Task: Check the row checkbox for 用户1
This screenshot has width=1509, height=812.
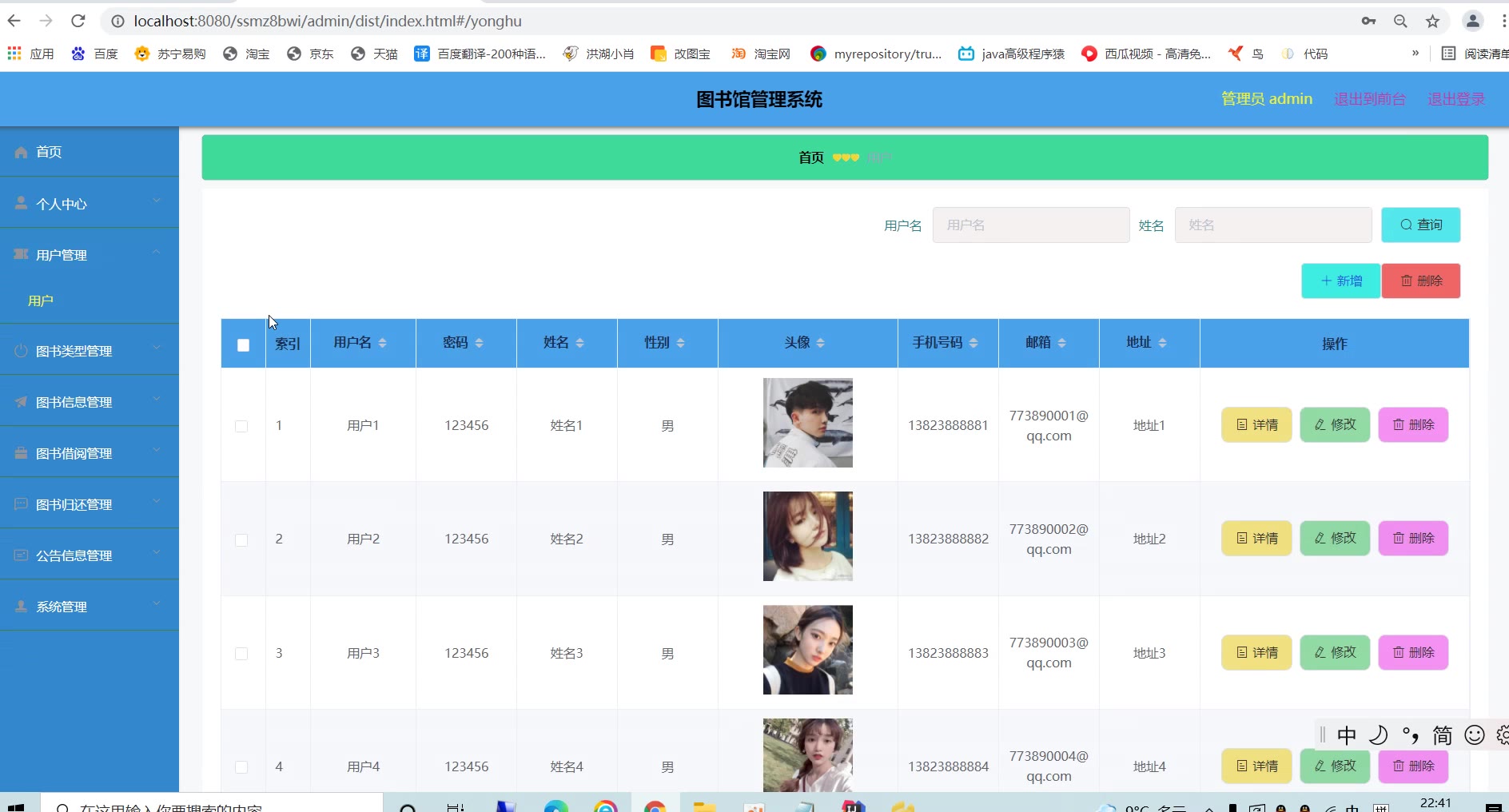Action: (241, 426)
